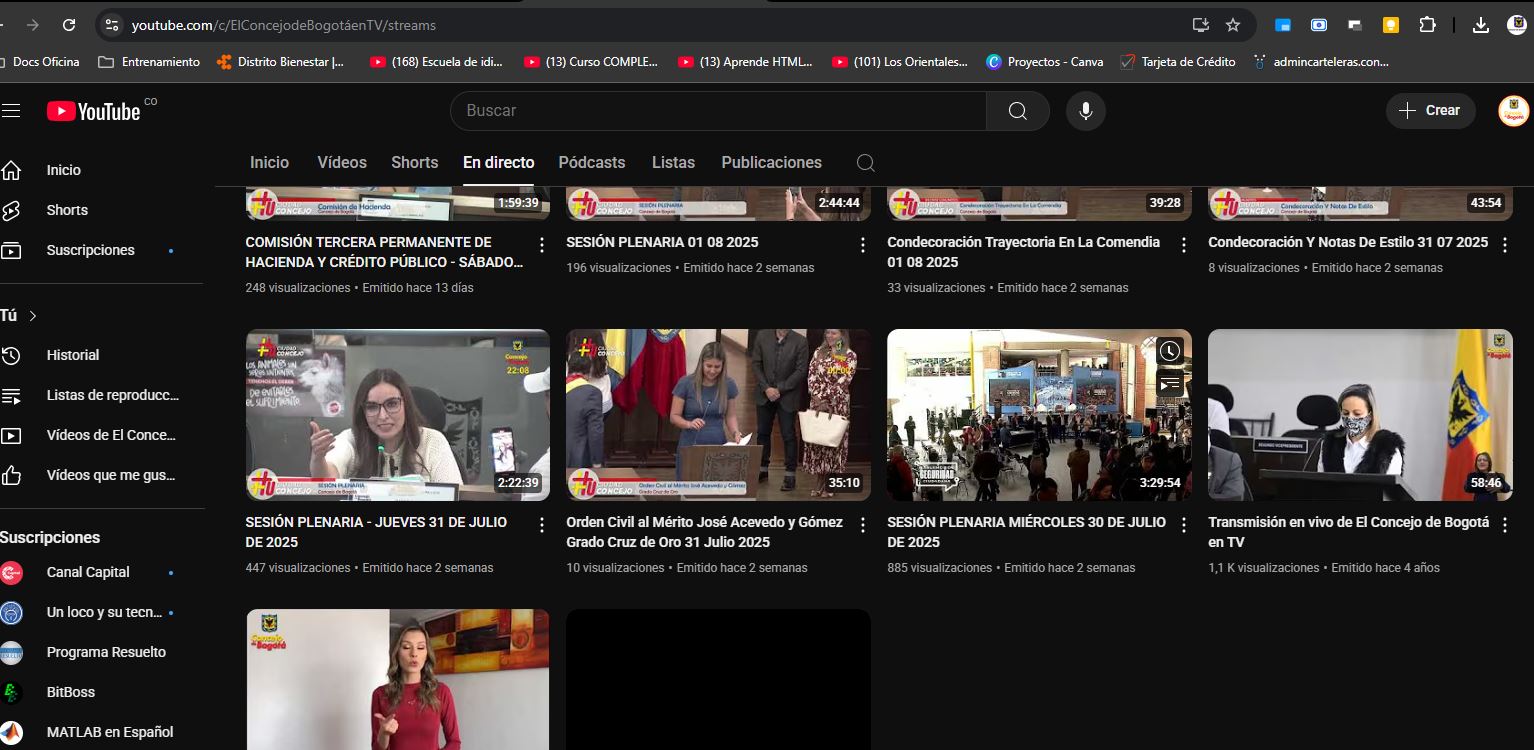Open the browser extensions puzzle icon
Image resolution: width=1534 pixels, height=750 pixels.
tap(1428, 25)
